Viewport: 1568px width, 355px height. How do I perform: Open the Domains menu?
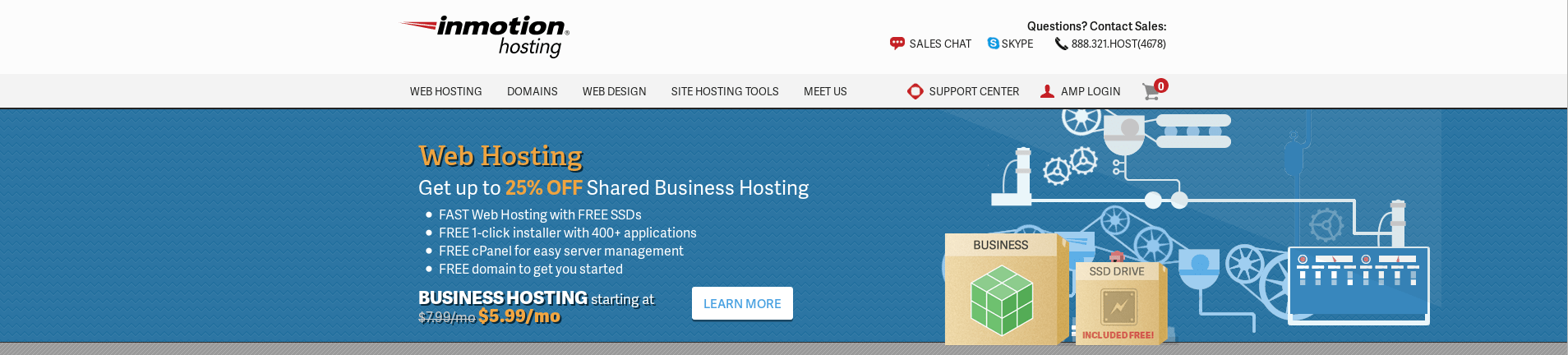click(533, 91)
